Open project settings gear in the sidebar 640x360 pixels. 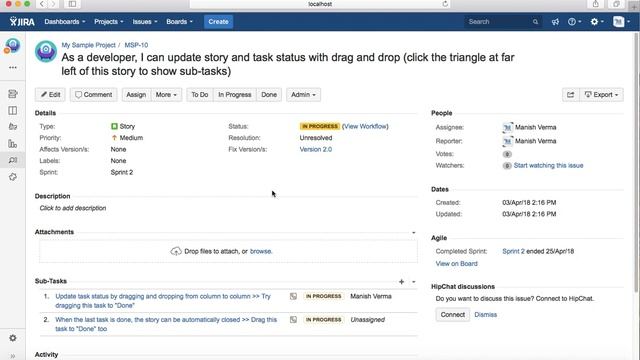click(13, 338)
